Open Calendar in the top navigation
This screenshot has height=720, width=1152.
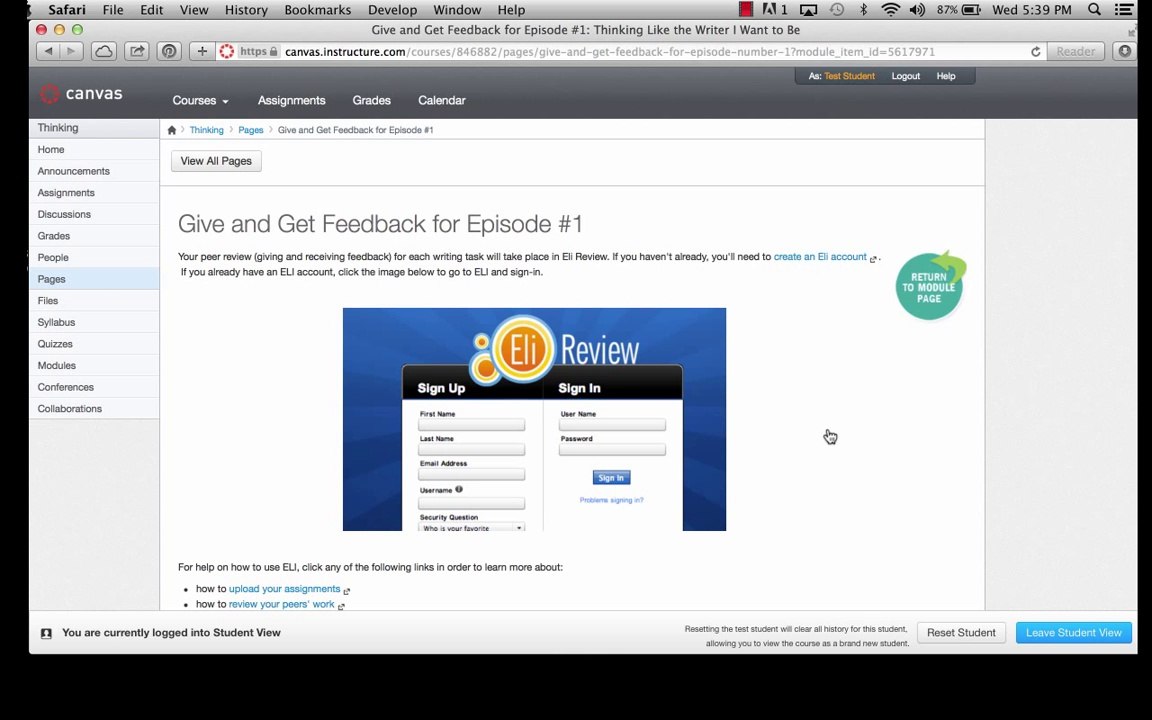(x=442, y=101)
